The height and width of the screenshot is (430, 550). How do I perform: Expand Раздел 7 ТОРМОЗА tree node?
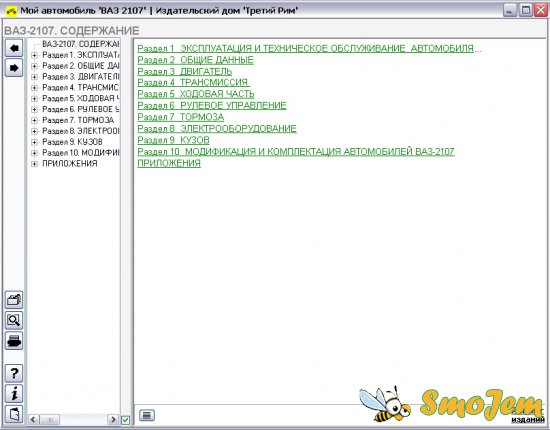pos(34,120)
